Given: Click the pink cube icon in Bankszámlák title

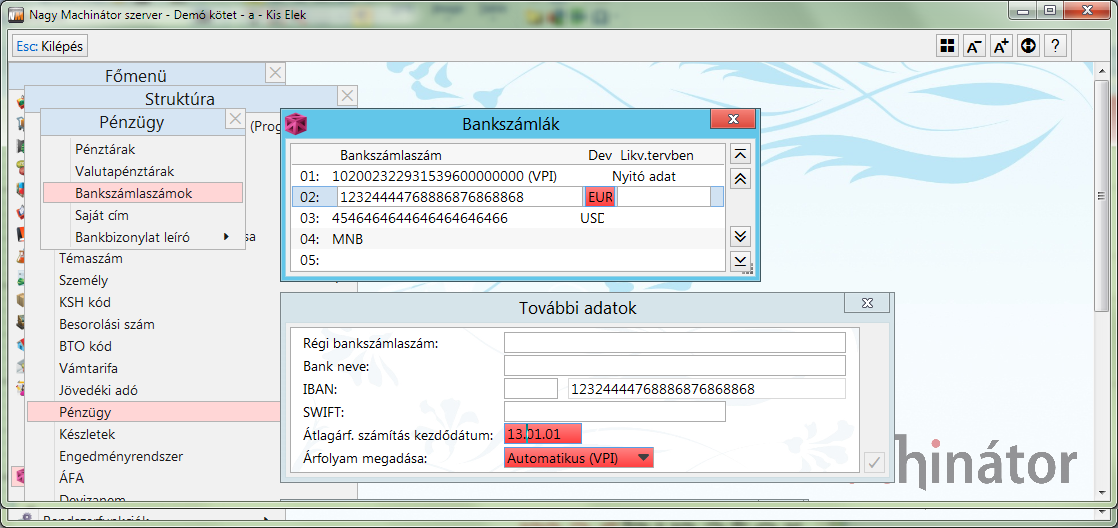Looking at the screenshot, I should click(296, 124).
